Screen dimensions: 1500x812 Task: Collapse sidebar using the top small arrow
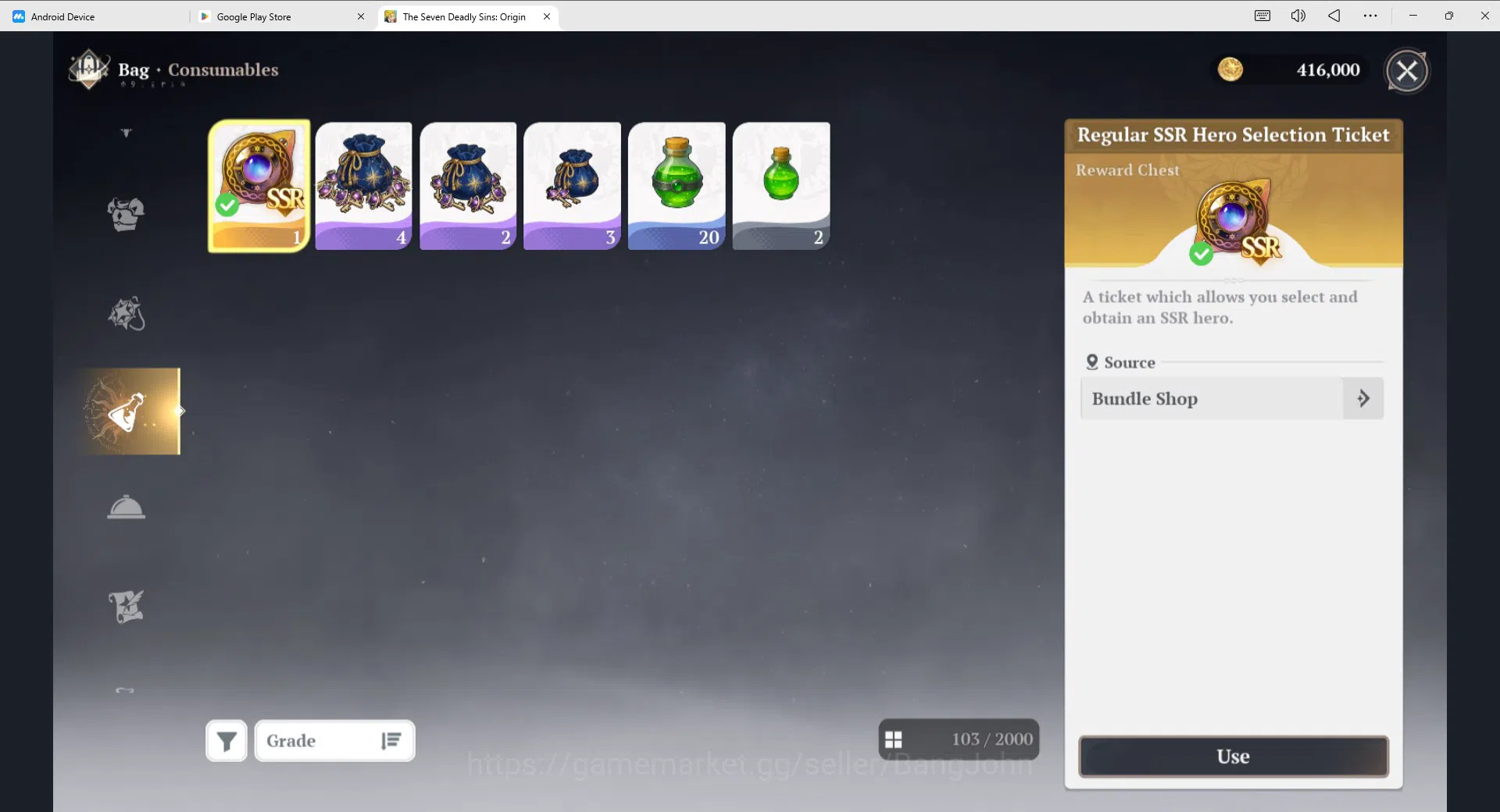[126, 133]
